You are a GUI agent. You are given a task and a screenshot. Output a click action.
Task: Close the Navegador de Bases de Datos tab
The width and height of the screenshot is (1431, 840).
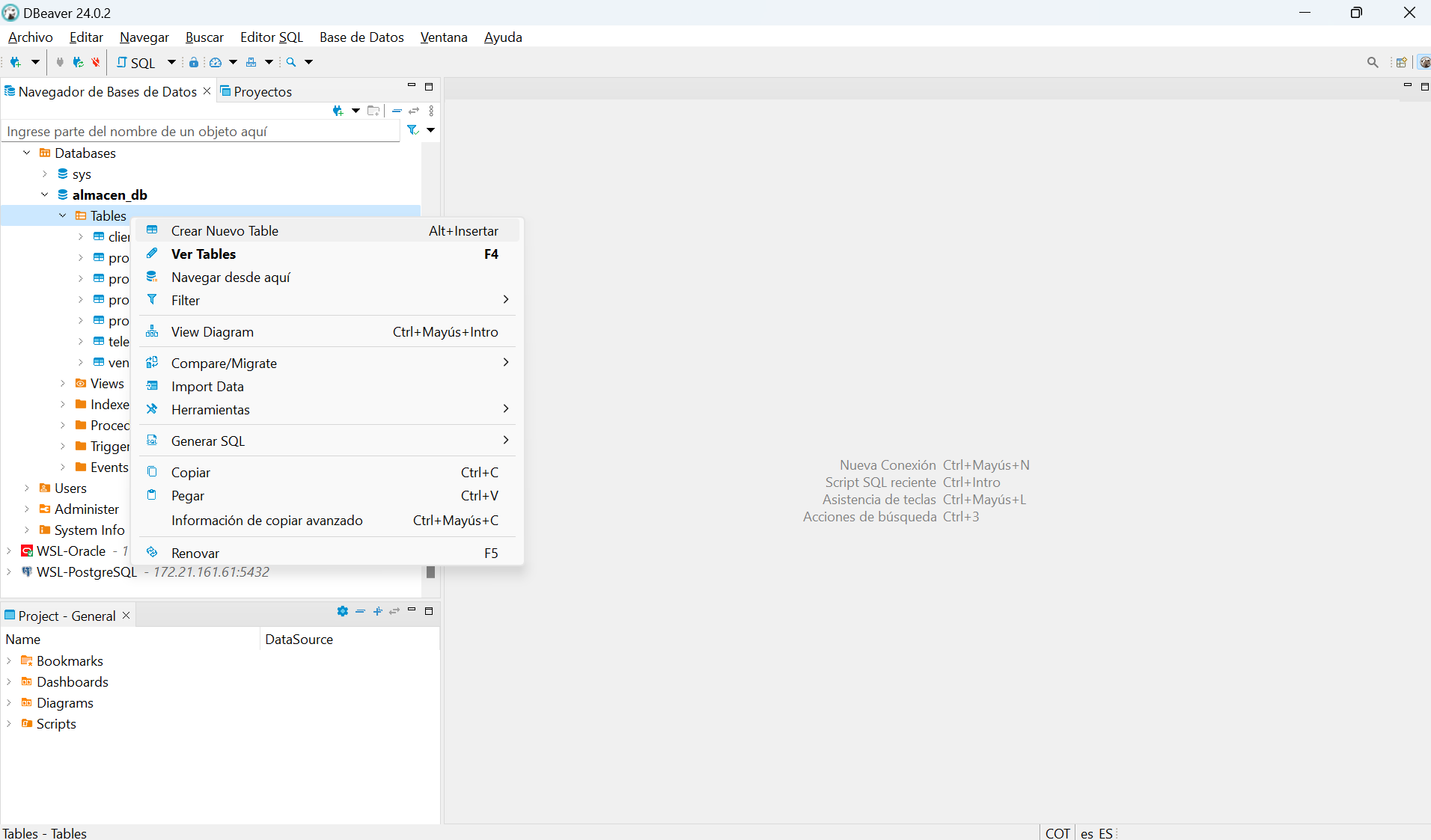207,91
